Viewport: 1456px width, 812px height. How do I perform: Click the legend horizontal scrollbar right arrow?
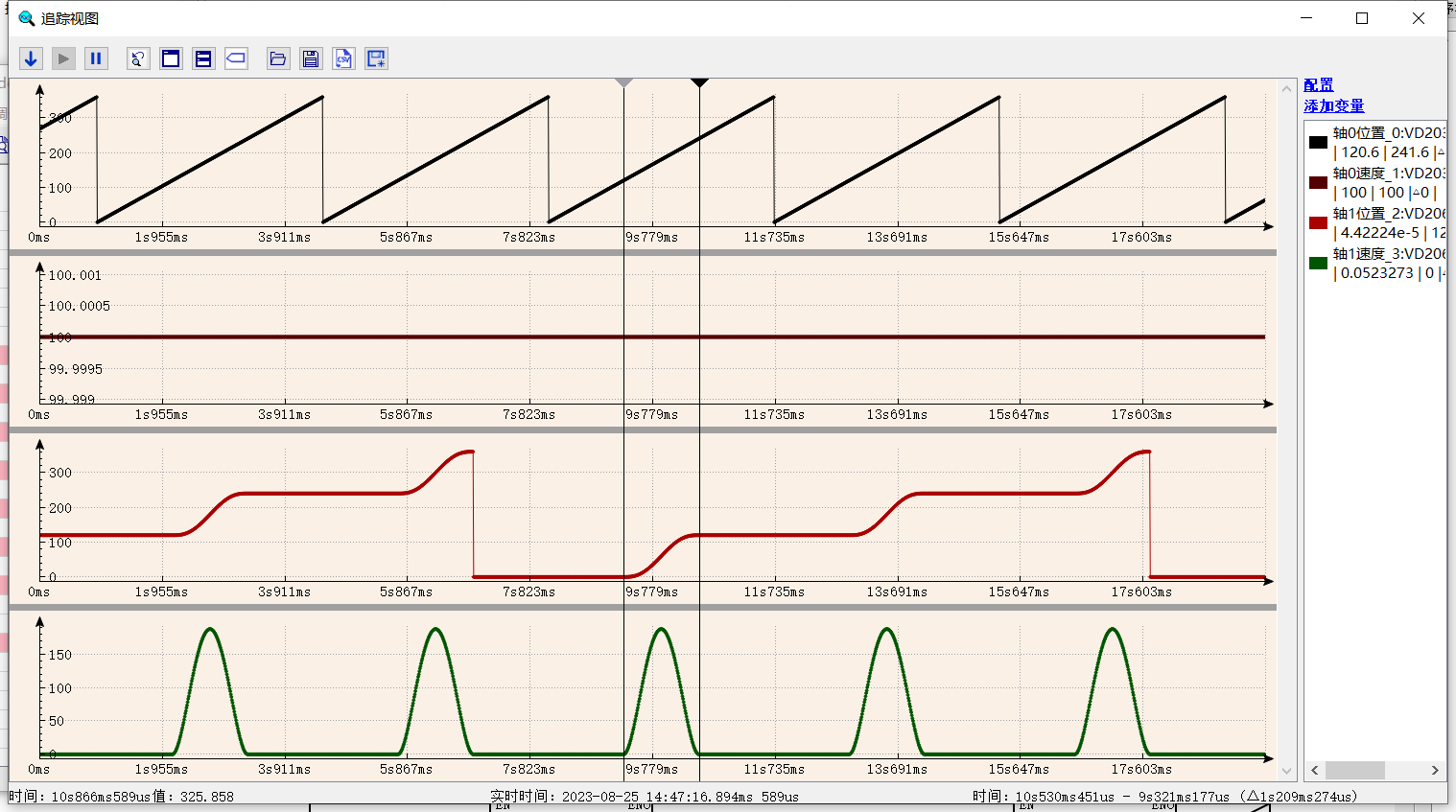tap(1435, 771)
